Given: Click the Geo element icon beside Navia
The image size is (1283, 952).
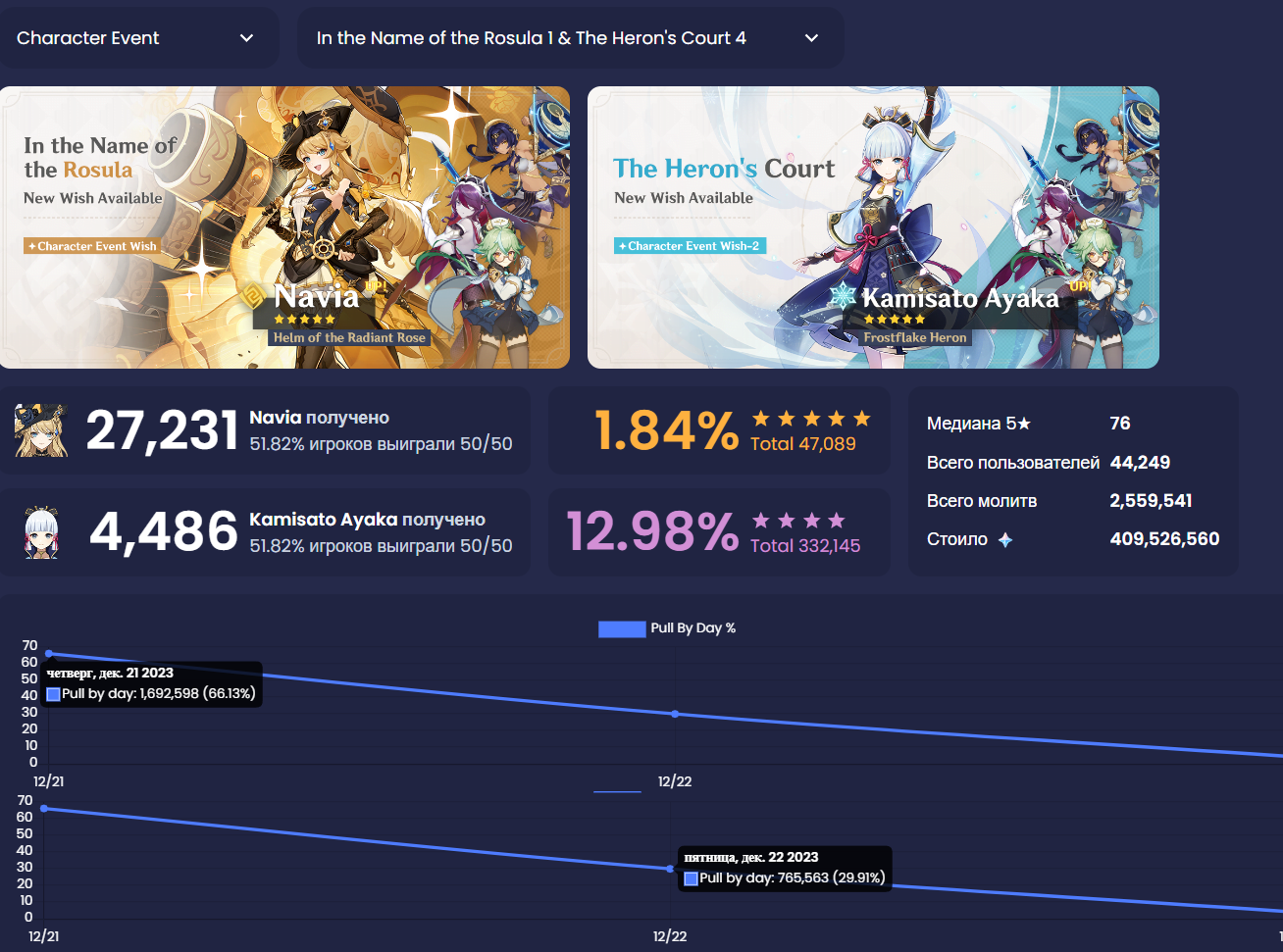Looking at the screenshot, I should [x=253, y=296].
